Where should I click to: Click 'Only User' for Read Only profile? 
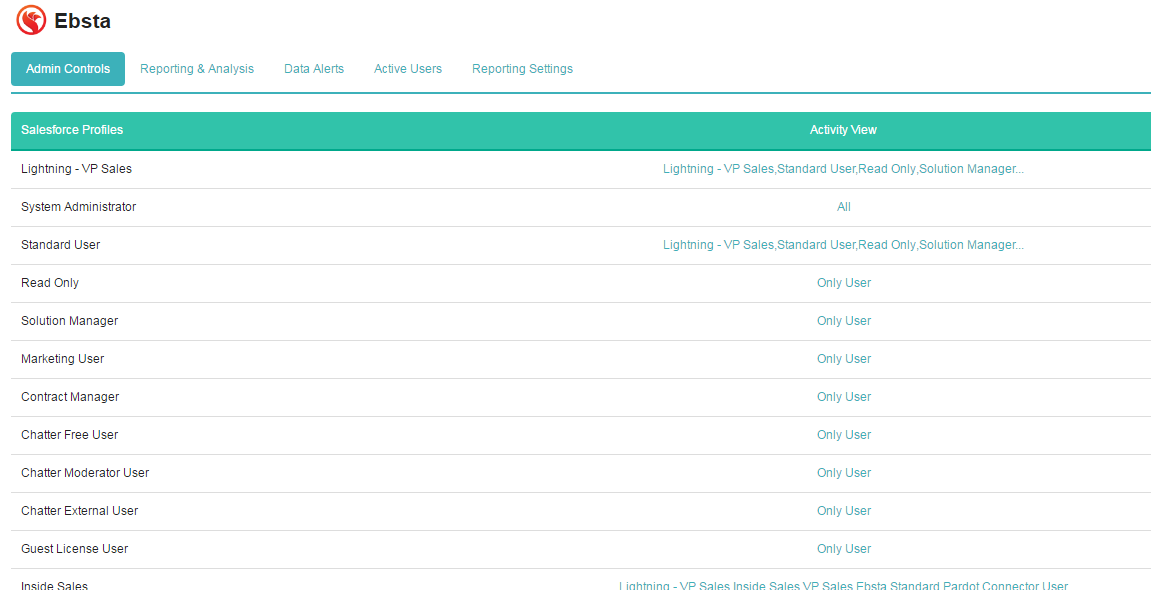tap(844, 283)
